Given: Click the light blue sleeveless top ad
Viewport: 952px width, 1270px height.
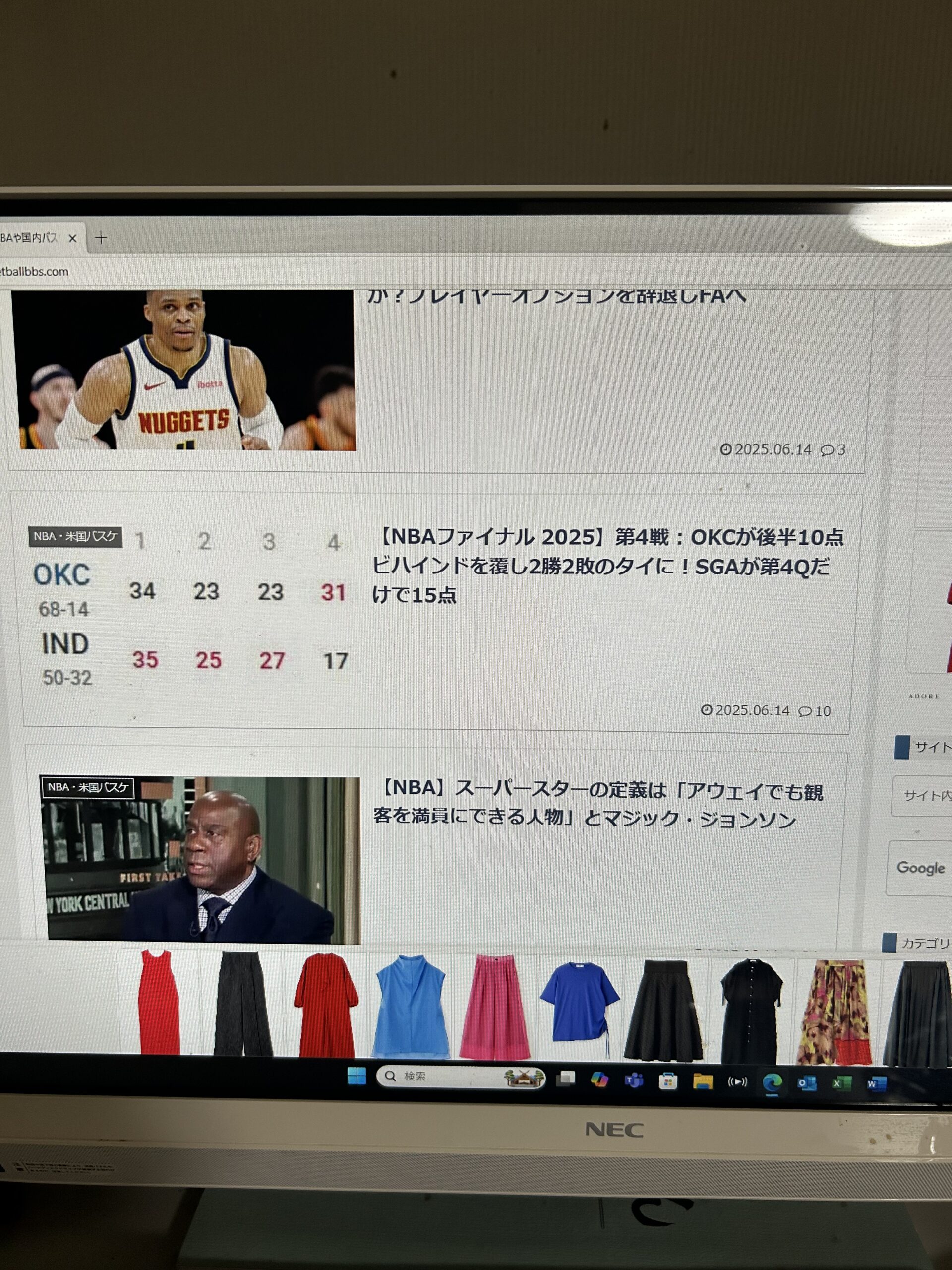Looking at the screenshot, I should (x=410, y=1006).
